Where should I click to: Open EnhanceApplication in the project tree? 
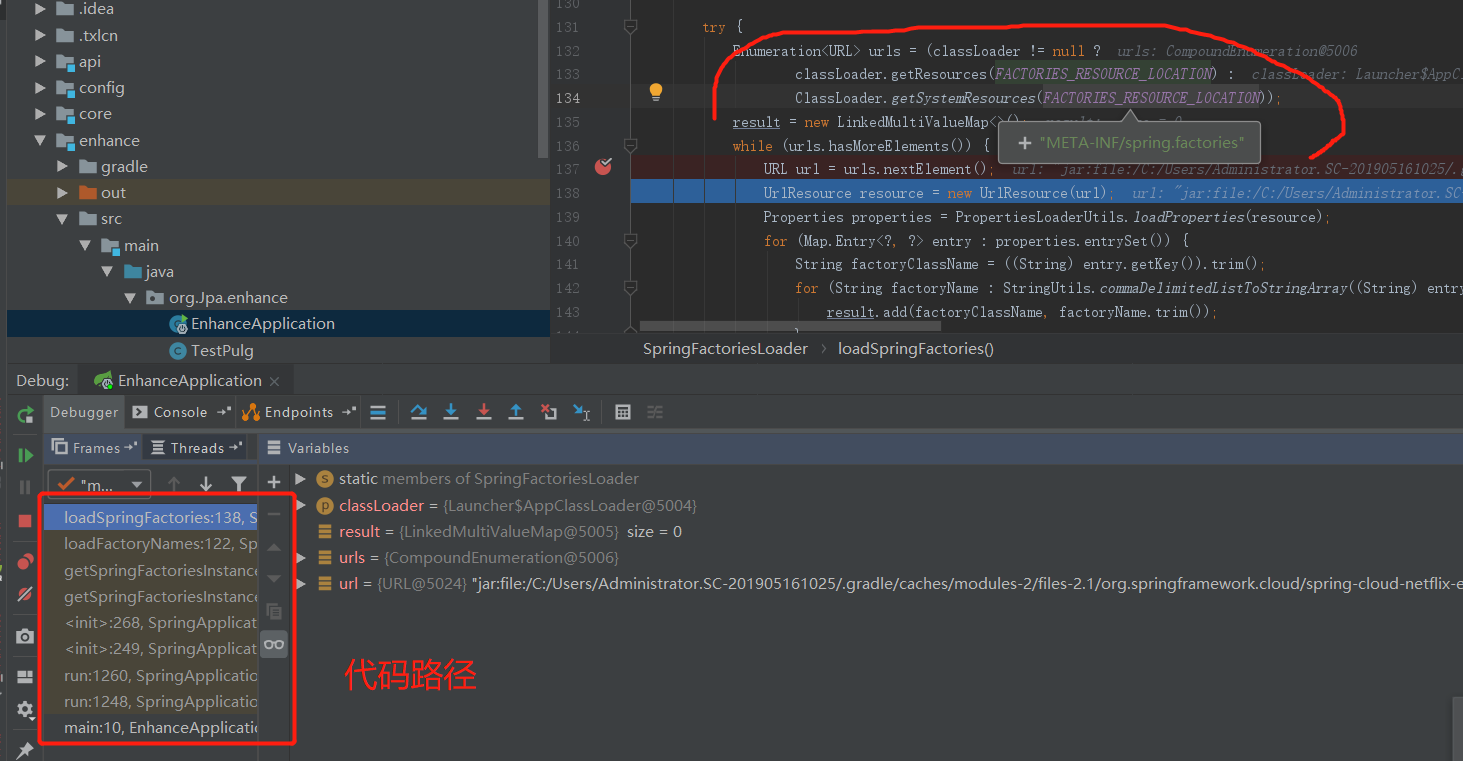pyautogui.click(x=263, y=324)
